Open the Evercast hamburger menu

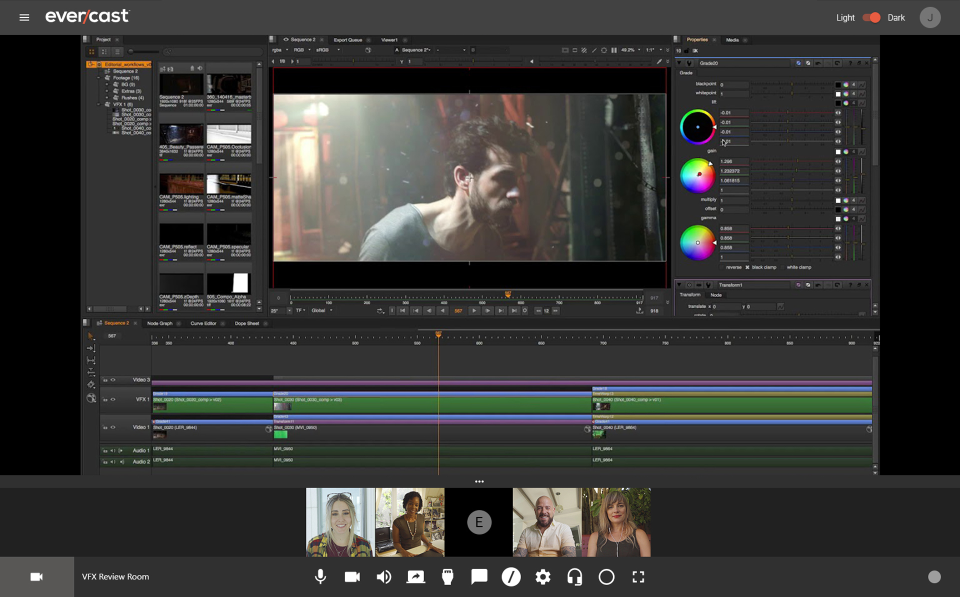(24, 17)
